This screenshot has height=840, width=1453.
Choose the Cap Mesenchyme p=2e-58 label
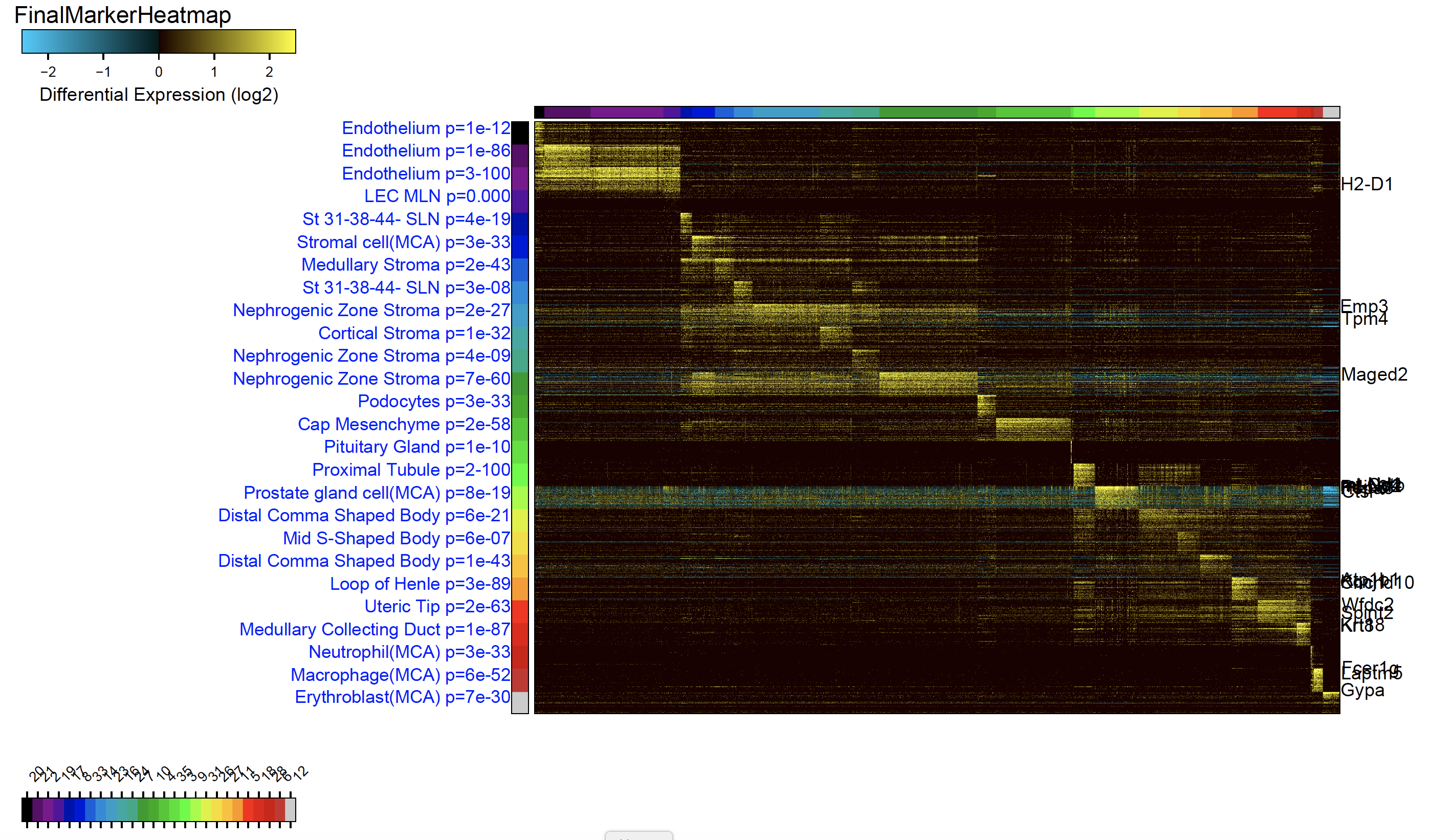pyautogui.click(x=404, y=424)
